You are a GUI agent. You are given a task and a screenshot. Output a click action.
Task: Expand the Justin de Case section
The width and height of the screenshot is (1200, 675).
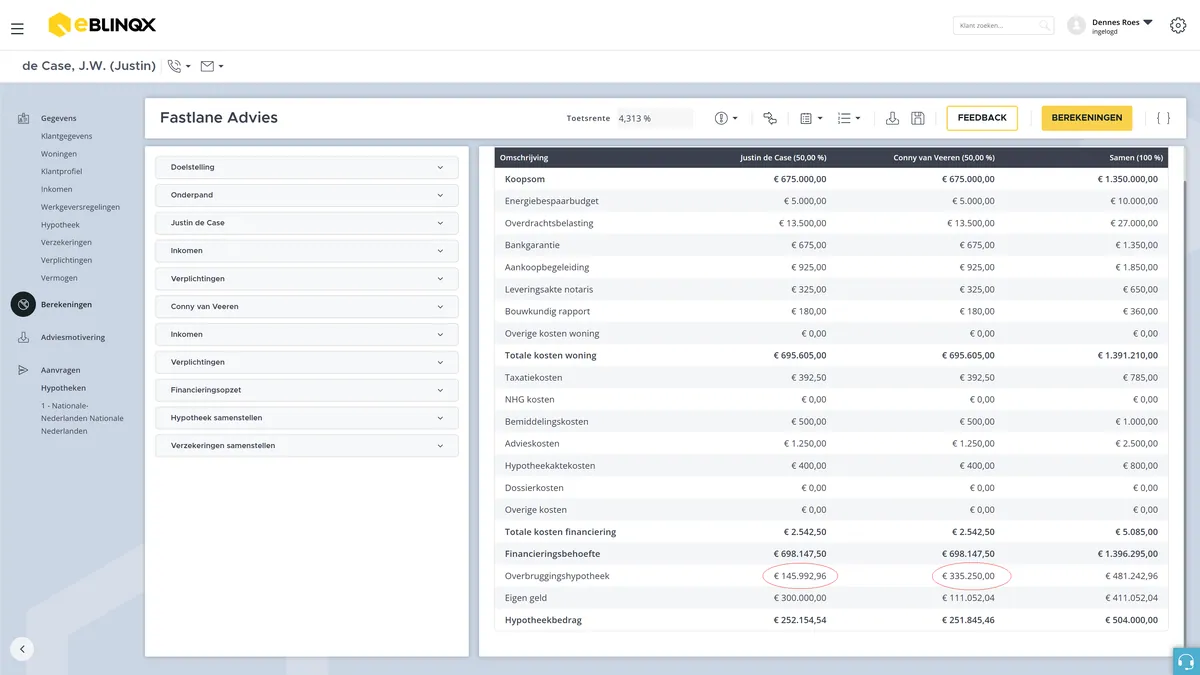coord(307,223)
